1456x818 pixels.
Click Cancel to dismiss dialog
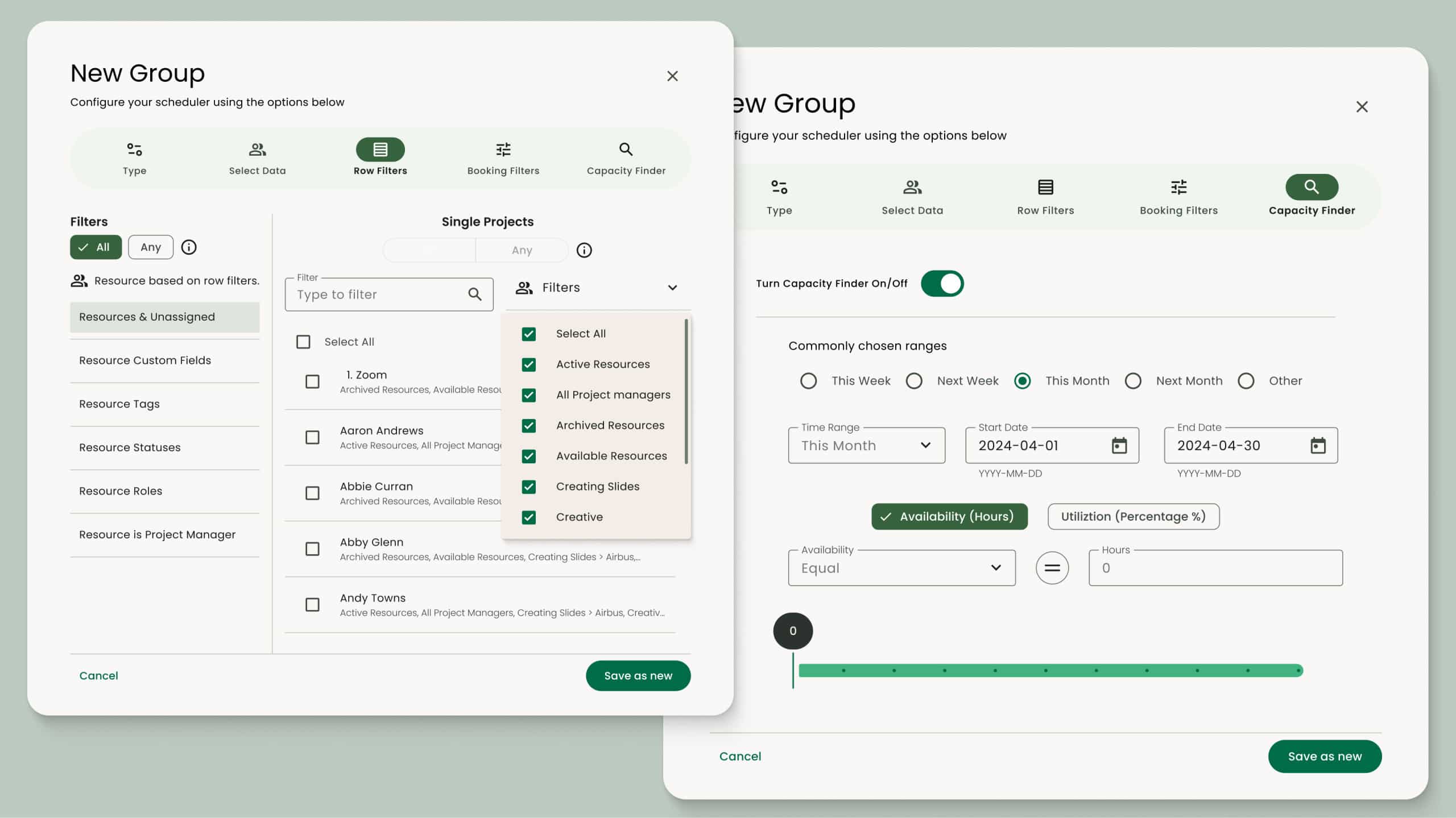click(x=99, y=675)
